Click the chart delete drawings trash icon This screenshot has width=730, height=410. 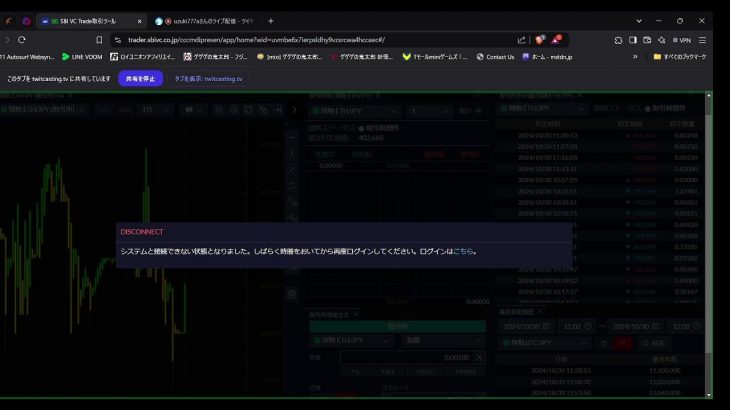click(292, 294)
